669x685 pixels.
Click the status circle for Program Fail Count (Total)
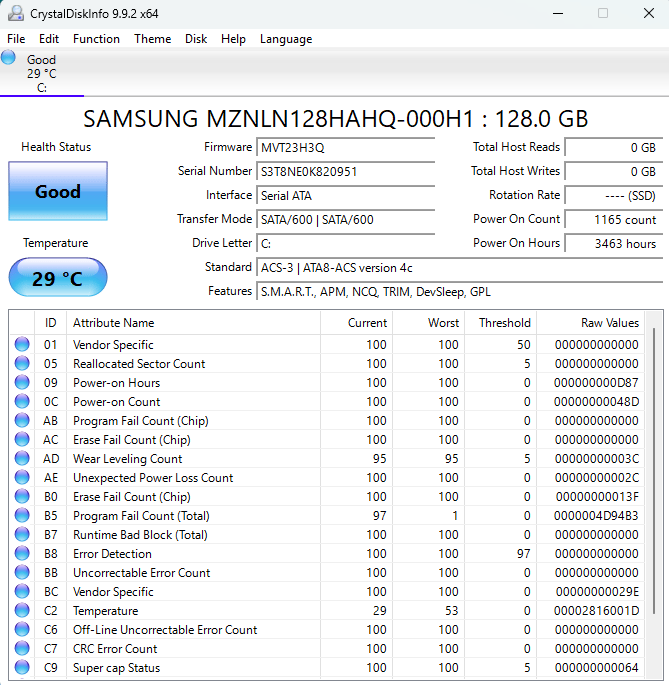[x=22, y=515]
